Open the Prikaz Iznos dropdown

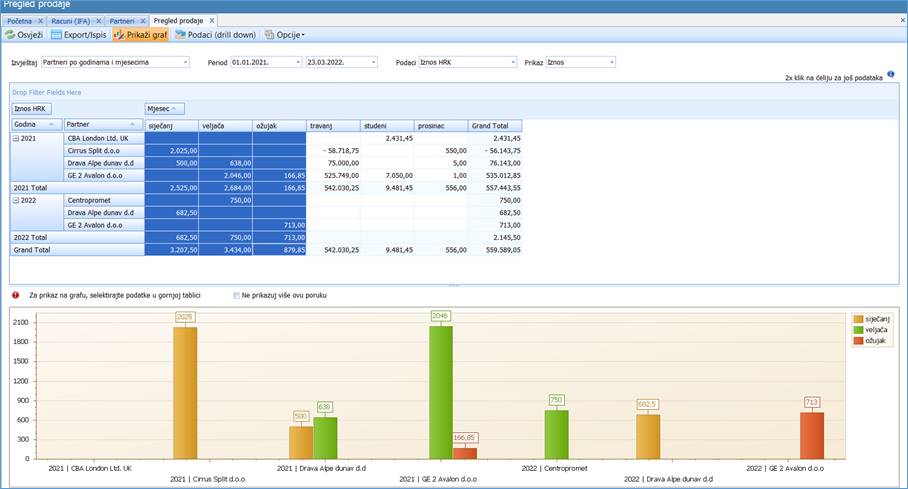click(x=612, y=62)
